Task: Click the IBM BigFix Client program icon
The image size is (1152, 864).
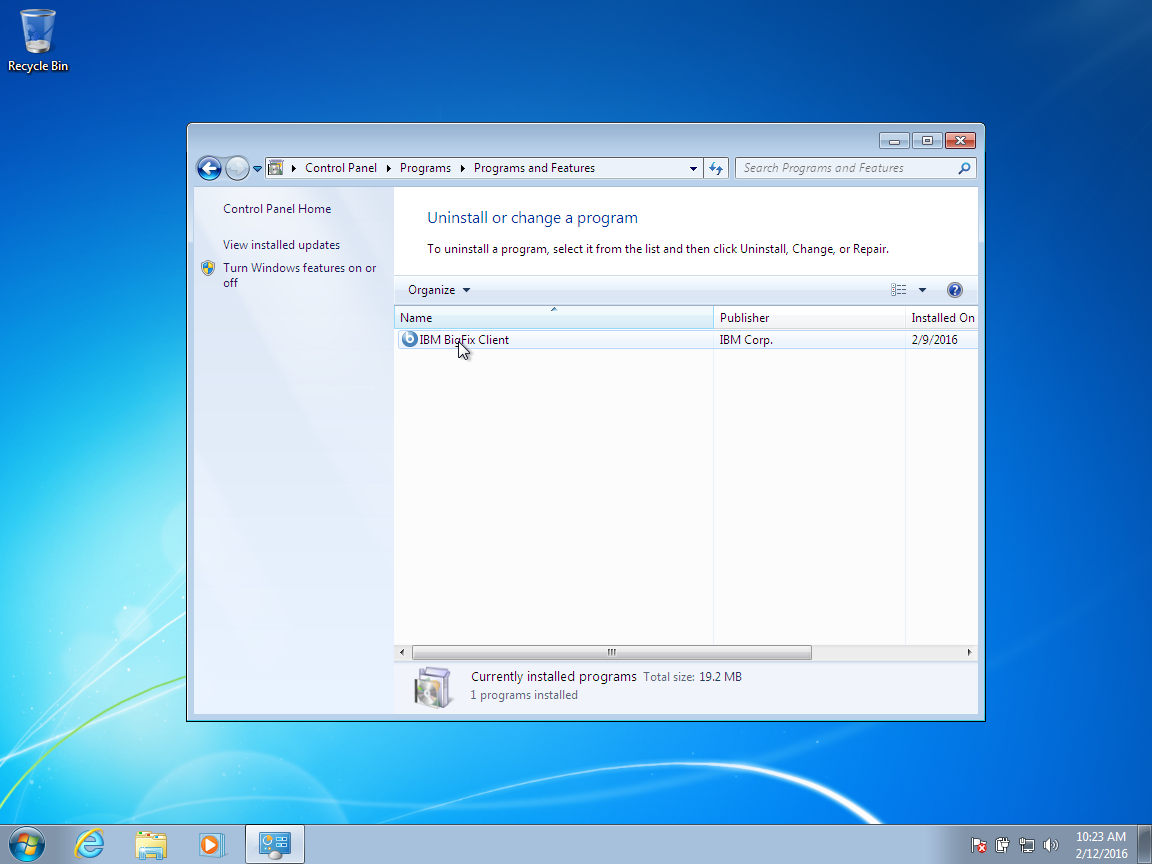Action: tap(409, 339)
